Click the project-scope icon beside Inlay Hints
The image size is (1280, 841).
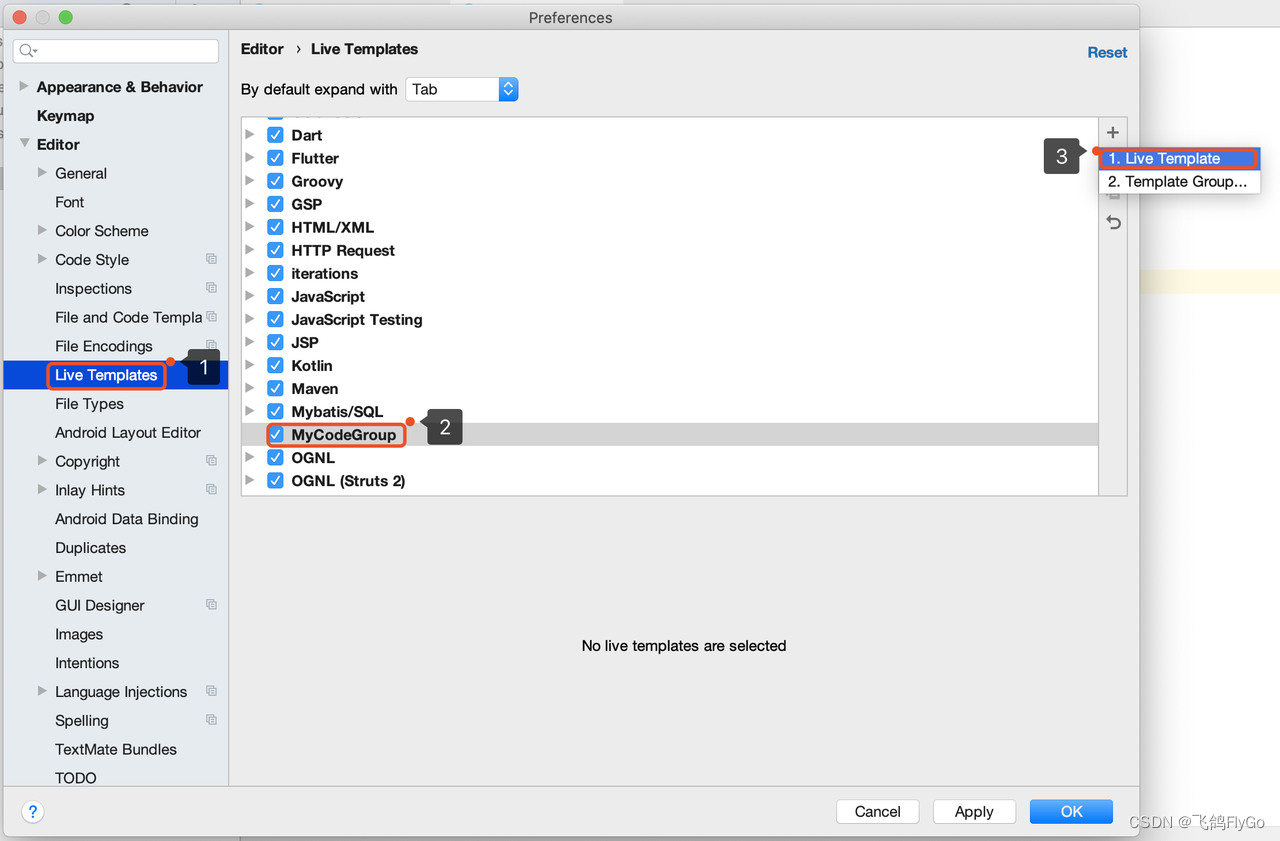pyautogui.click(x=211, y=490)
